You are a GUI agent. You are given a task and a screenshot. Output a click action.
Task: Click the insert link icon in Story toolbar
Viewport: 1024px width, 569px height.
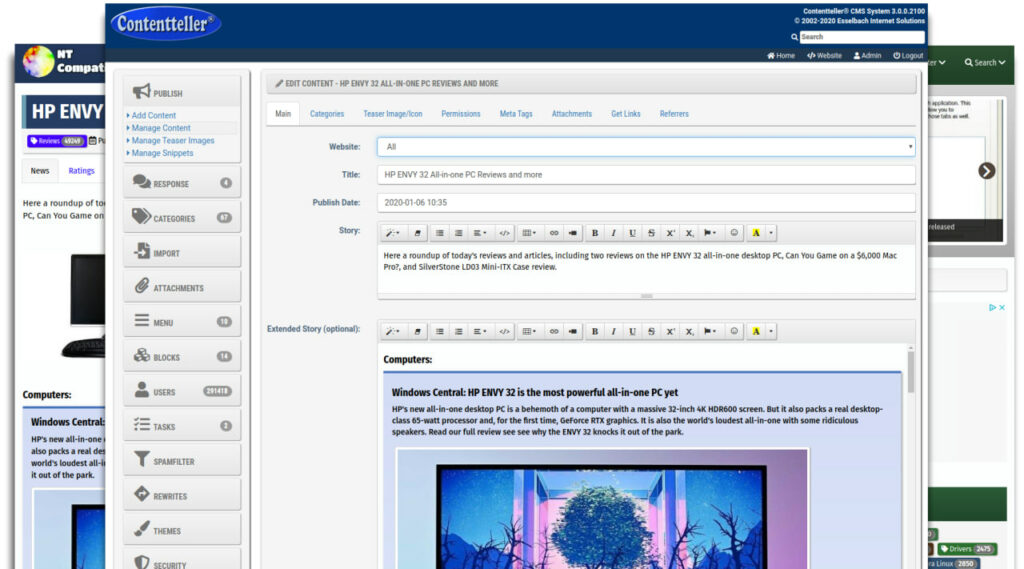click(x=554, y=233)
